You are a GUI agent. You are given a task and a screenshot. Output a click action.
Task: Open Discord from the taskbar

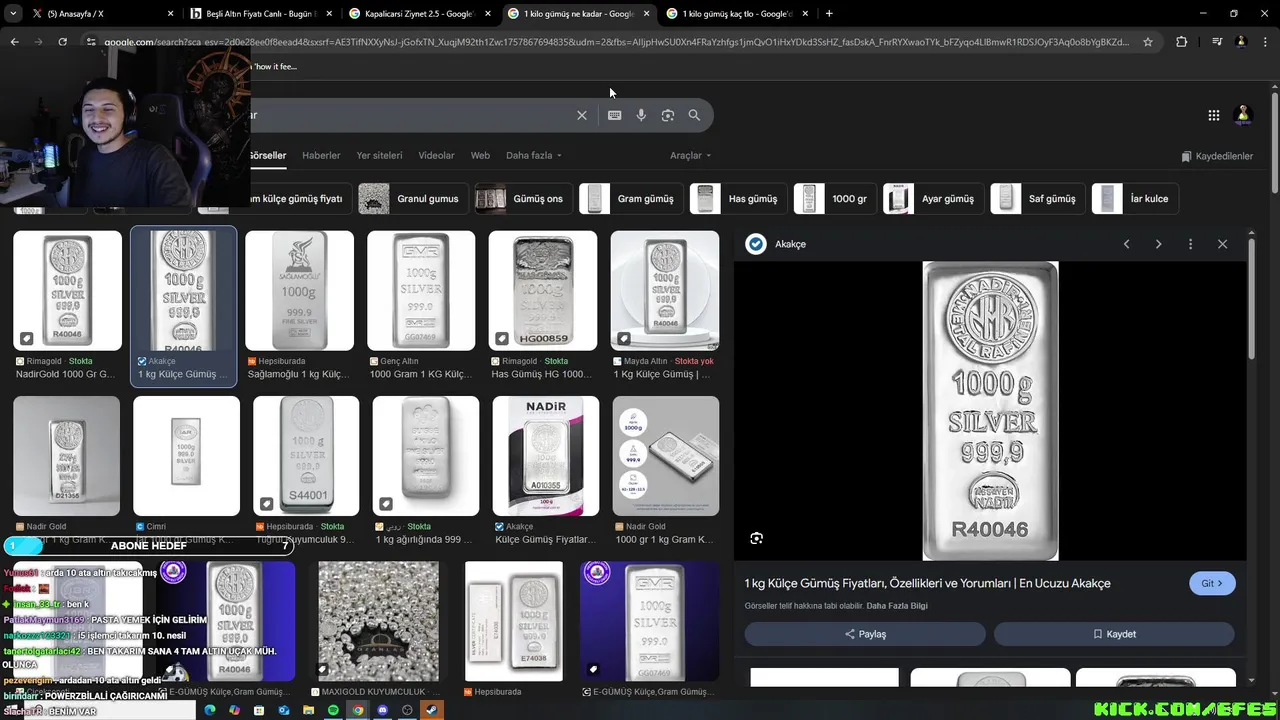tap(382, 710)
